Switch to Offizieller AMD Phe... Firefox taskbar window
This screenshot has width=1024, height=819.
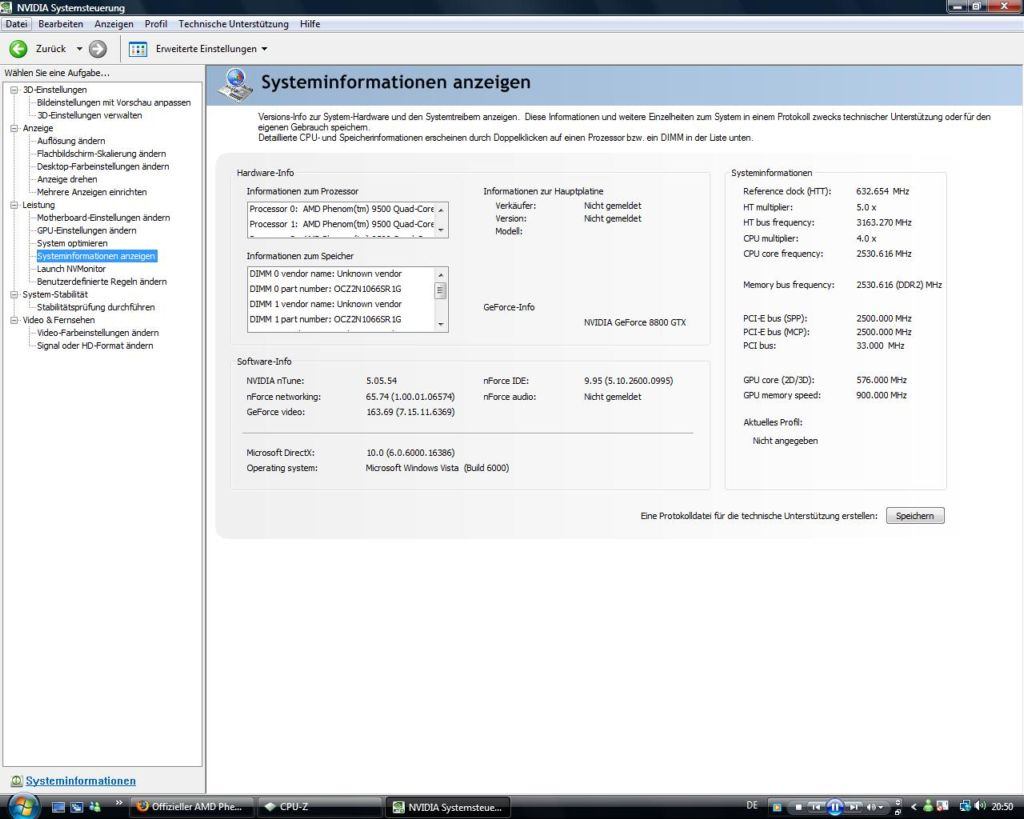click(193, 807)
